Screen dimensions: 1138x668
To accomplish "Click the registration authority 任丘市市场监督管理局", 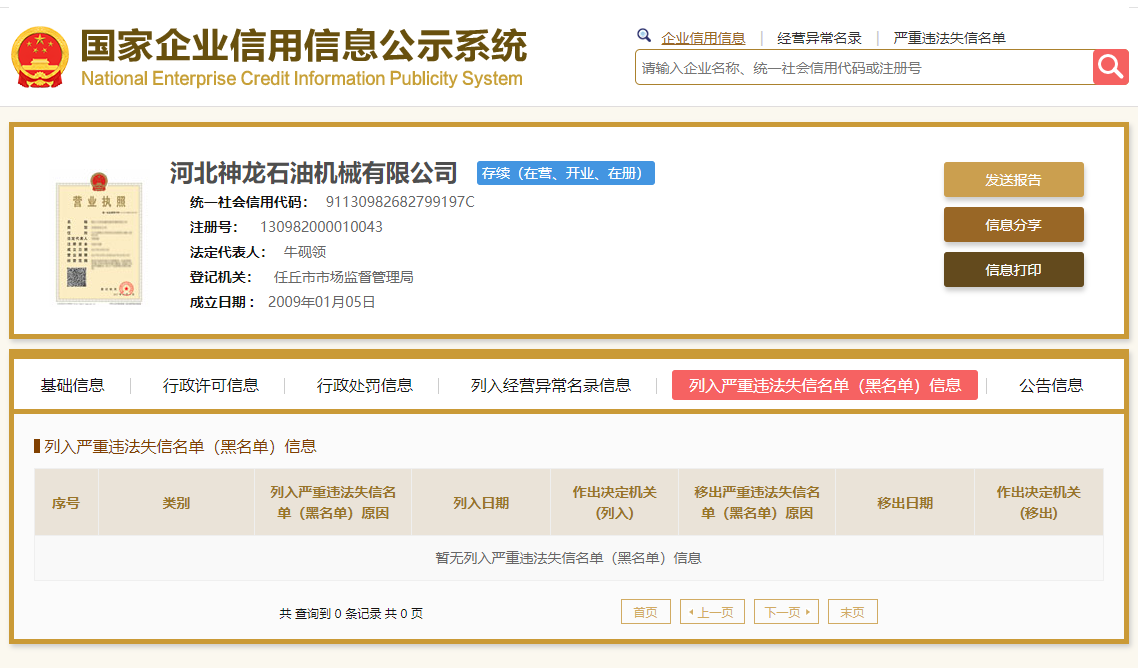I will 343,277.
